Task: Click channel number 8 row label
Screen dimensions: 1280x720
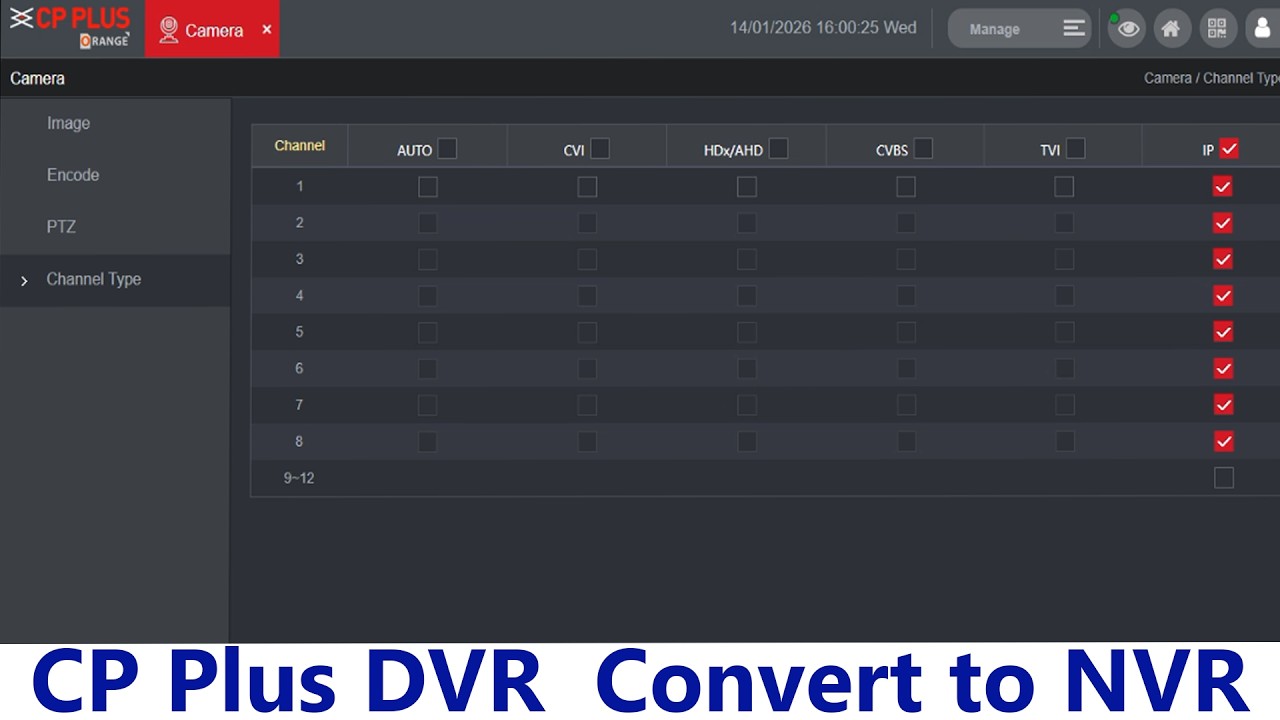Action: 299,441
